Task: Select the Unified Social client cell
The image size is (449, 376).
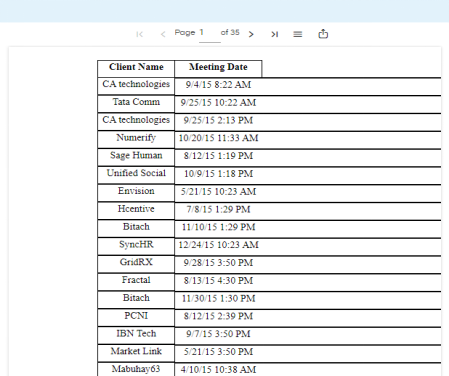Action: click(x=136, y=175)
